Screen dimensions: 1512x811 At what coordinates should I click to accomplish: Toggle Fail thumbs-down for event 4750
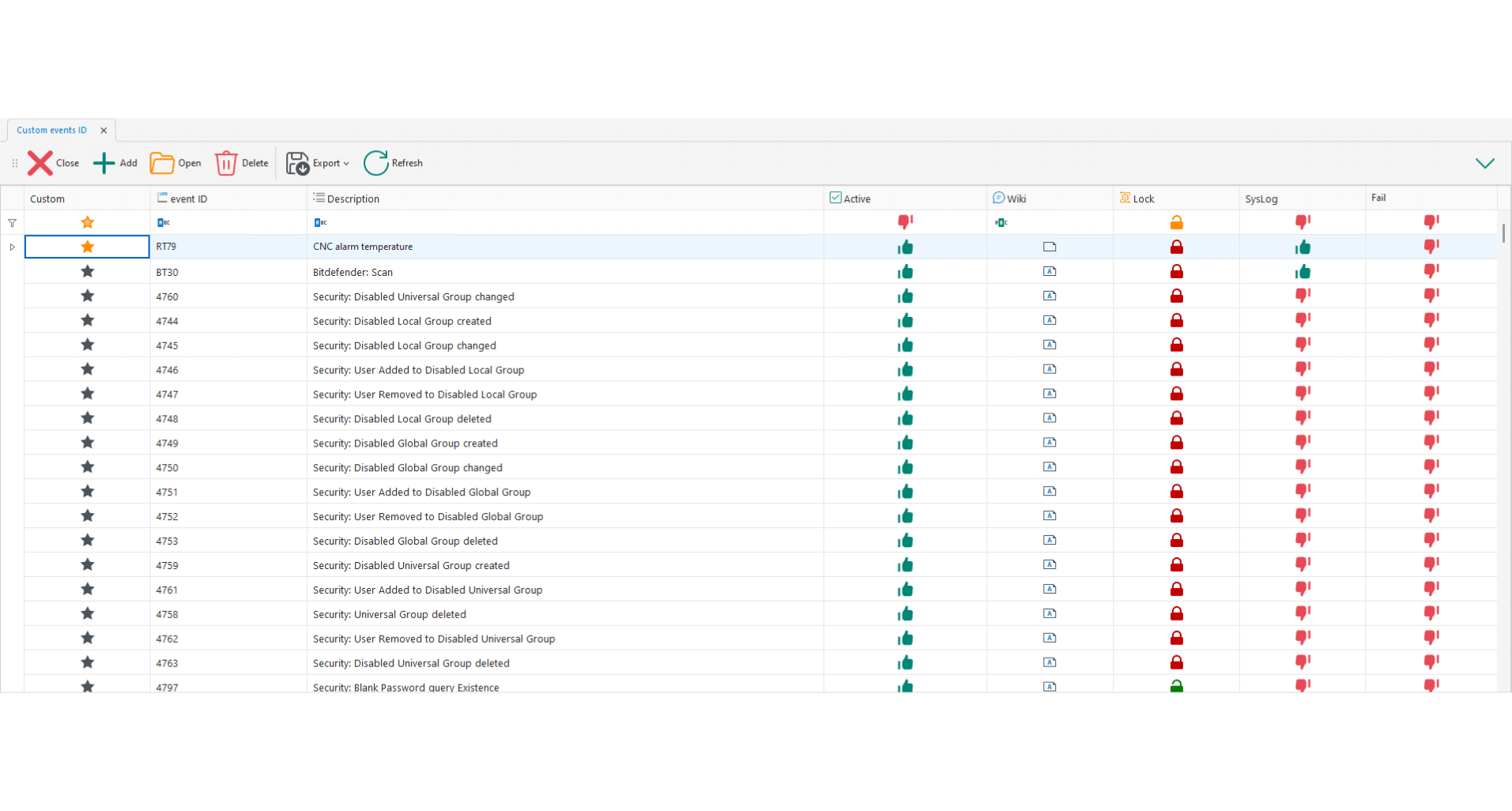click(x=1431, y=467)
